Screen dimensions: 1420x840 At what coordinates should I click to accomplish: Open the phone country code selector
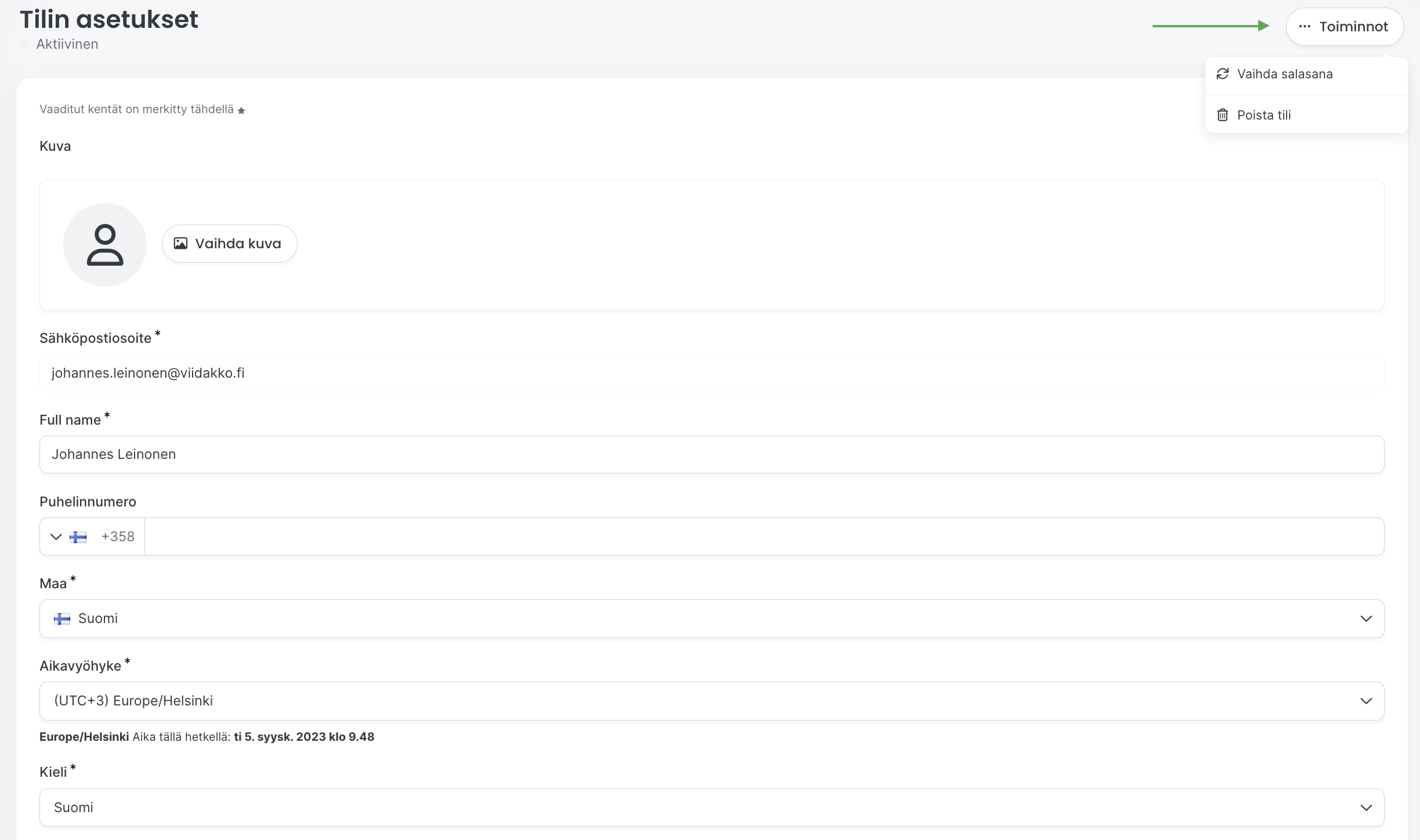click(92, 537)
